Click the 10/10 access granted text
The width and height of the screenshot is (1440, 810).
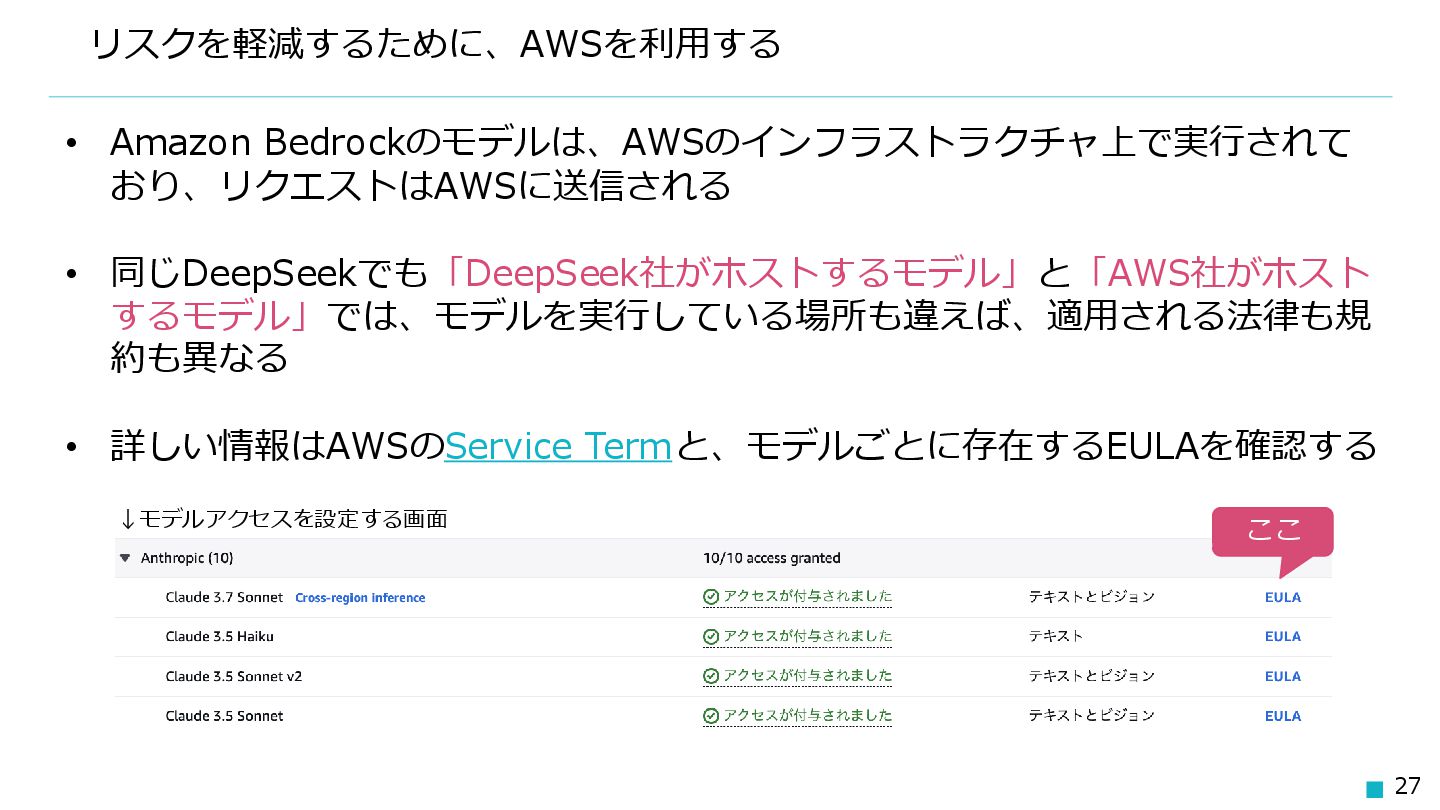tap(772, 558)
